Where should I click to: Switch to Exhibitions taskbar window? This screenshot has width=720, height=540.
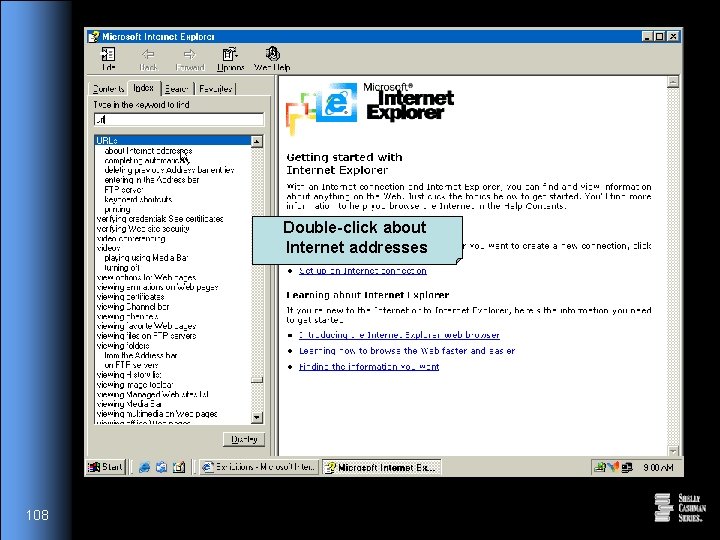pos(259,467)
